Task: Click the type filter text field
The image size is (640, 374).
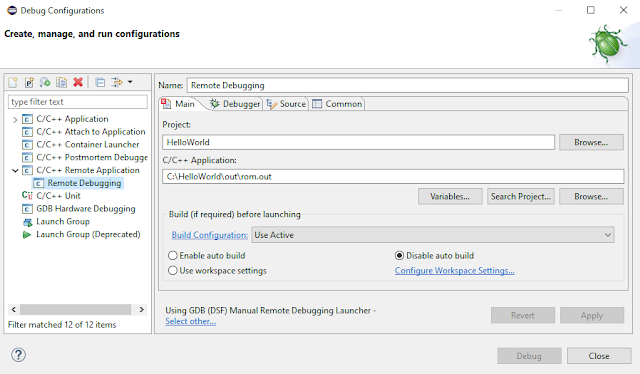Action: [x=78, y=102]
